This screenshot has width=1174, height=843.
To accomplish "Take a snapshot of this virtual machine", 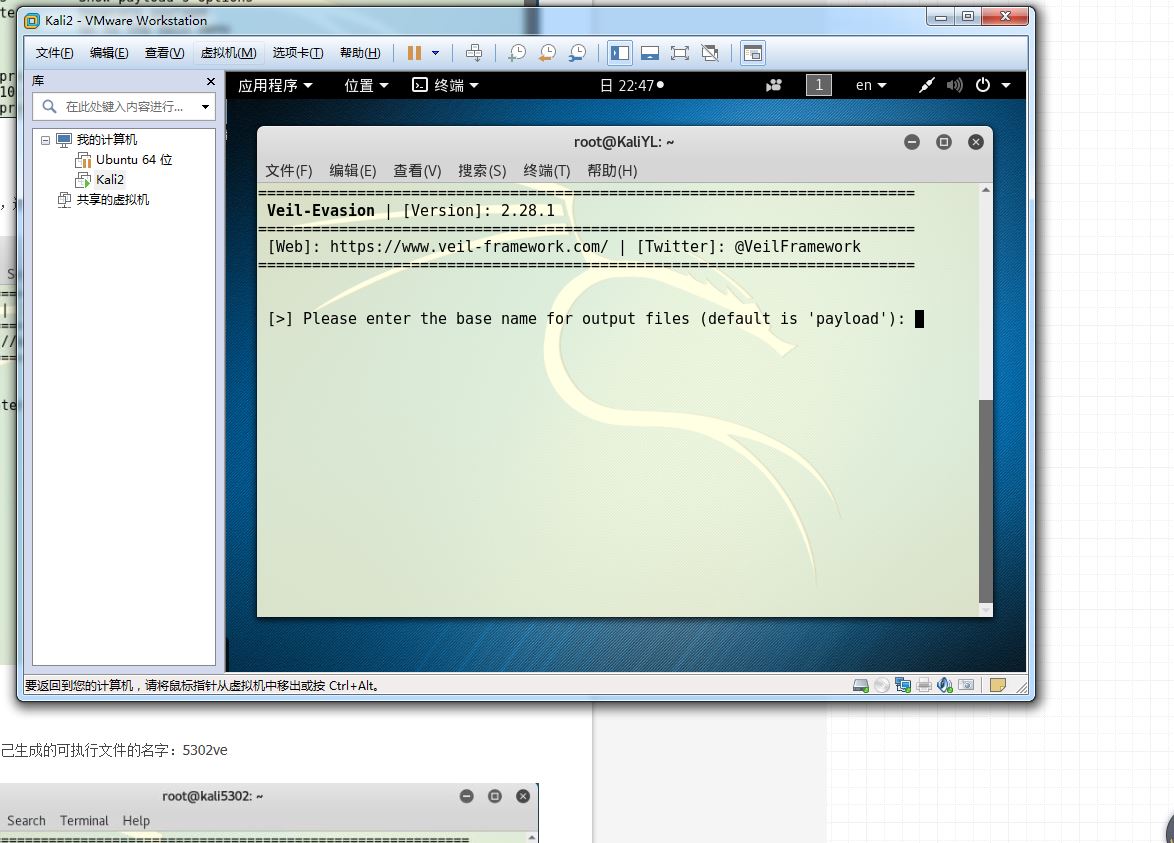I will pyautogui.click(x=517, y=53).
